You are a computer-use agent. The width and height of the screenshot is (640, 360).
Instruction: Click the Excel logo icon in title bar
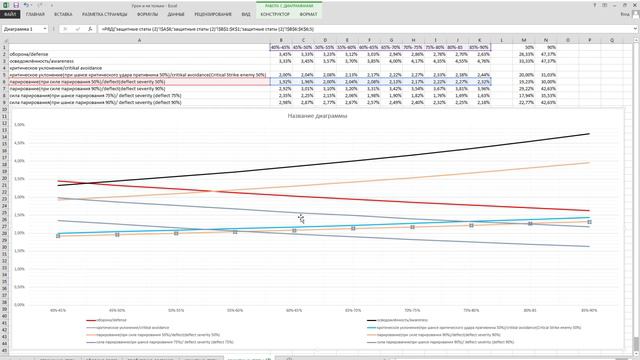[x=6, y=5]
